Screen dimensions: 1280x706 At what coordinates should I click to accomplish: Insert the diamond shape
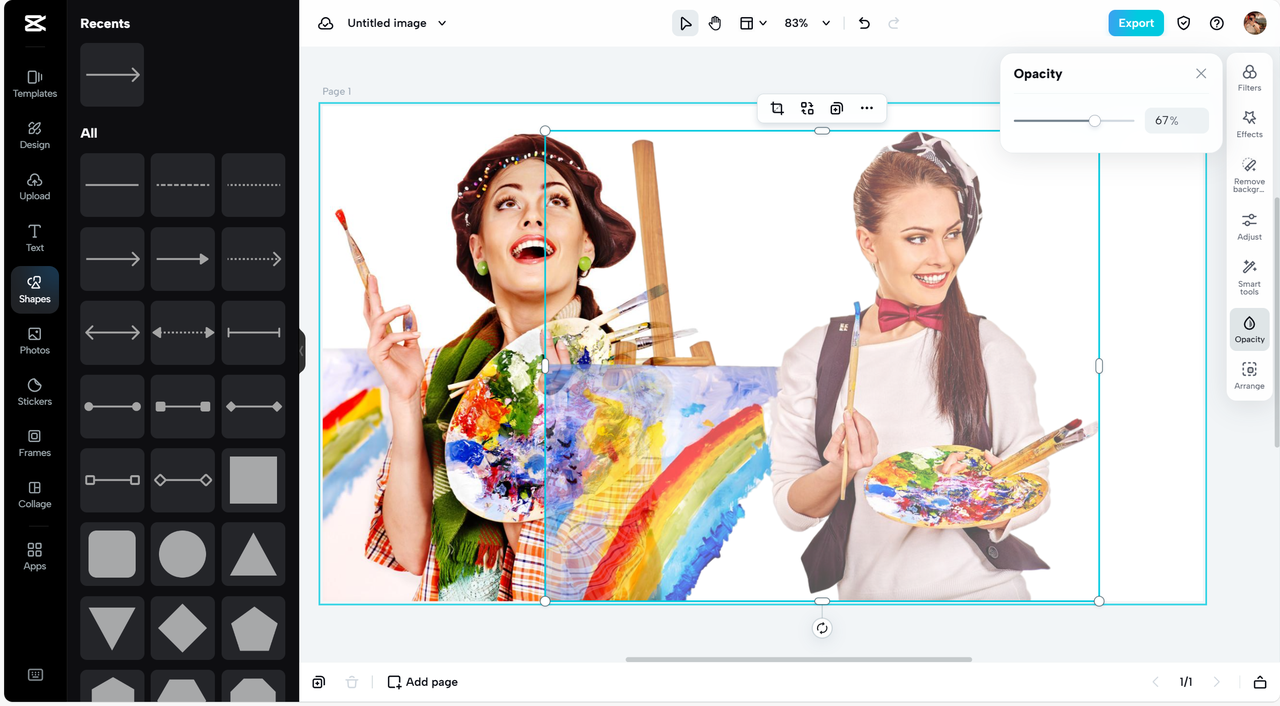[183, 628]
